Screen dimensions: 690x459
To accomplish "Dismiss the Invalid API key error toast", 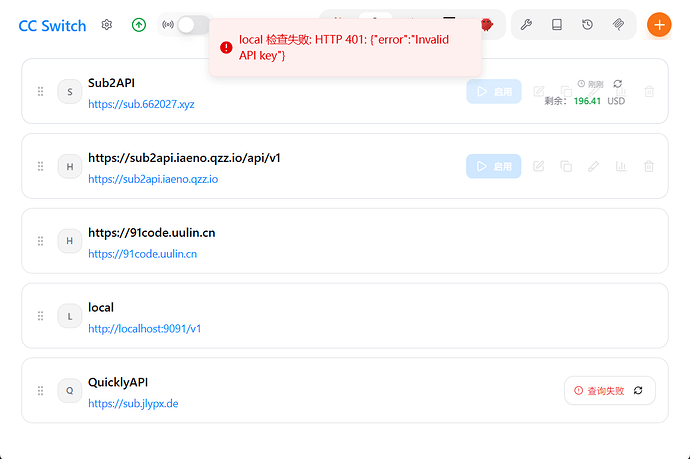I will pyautogui.click(x=345, y=48).
